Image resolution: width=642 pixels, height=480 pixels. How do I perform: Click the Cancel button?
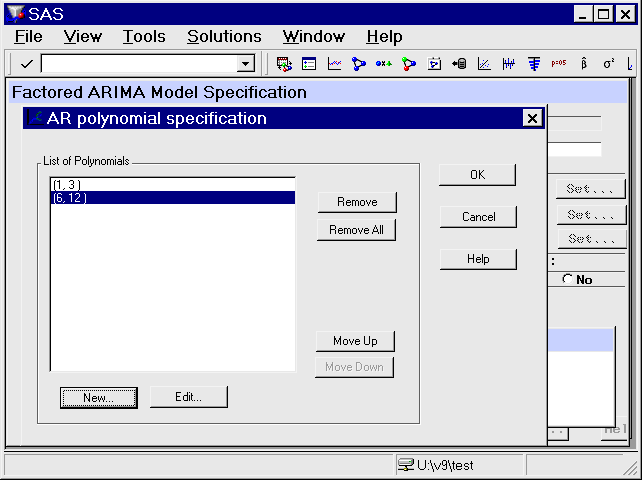click(478, 217)
